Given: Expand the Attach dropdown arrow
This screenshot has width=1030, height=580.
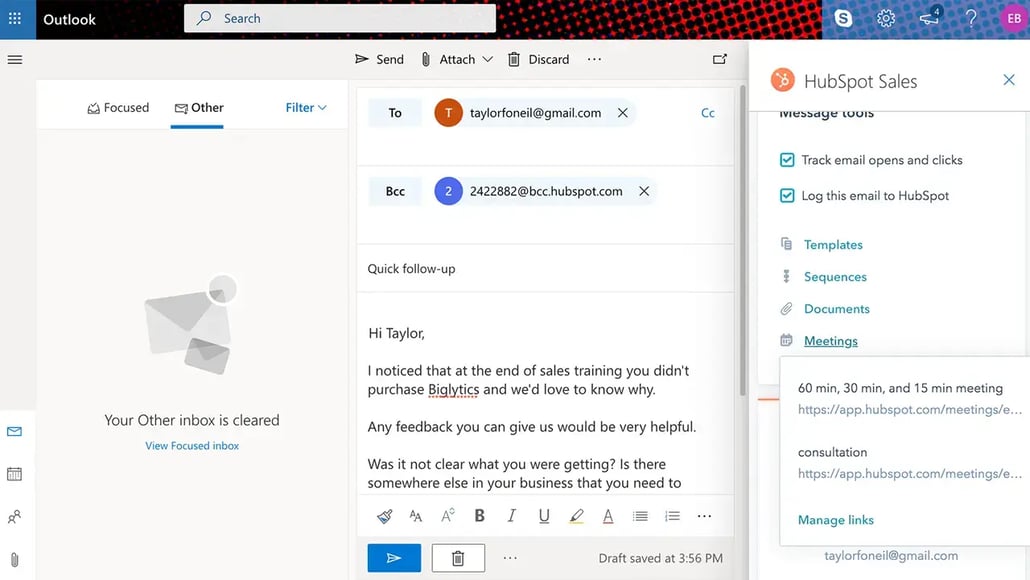Looking at the screenshot, I should point(487,59).
